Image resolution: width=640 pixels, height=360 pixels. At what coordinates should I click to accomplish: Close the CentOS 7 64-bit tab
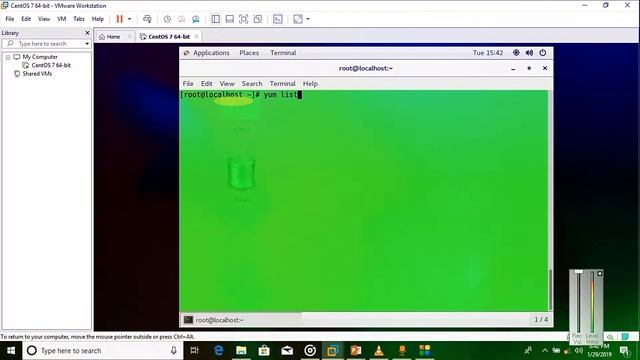coord(196,37)
